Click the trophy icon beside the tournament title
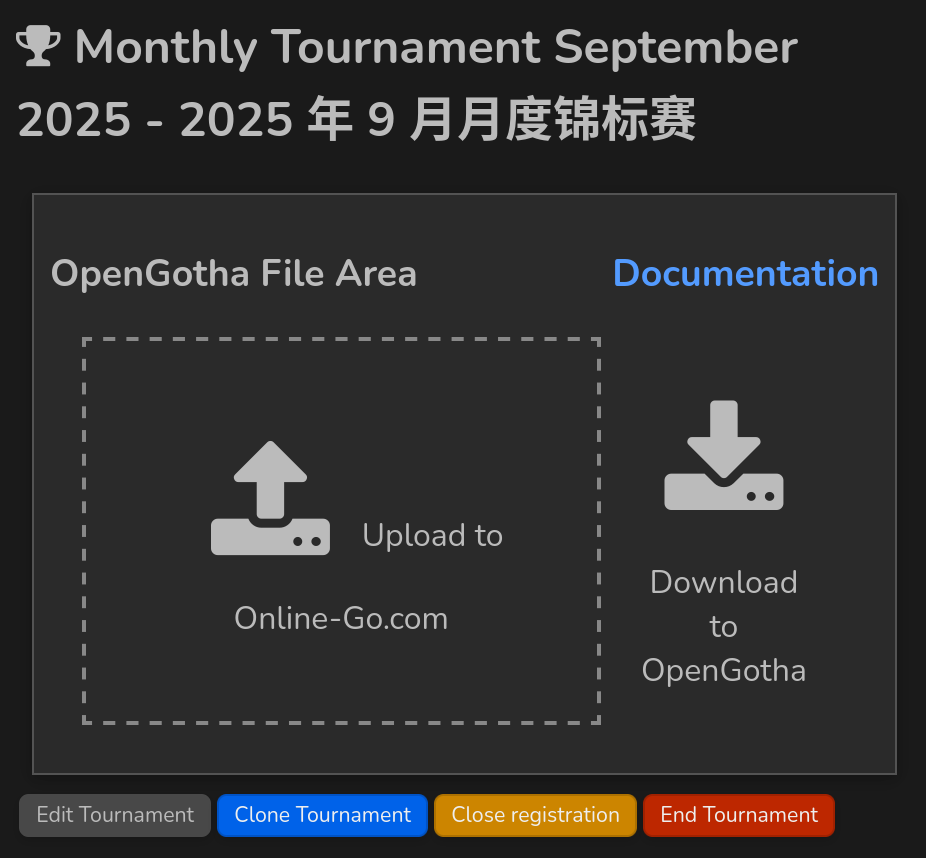 pyautogui.click(x=39, y=47)
